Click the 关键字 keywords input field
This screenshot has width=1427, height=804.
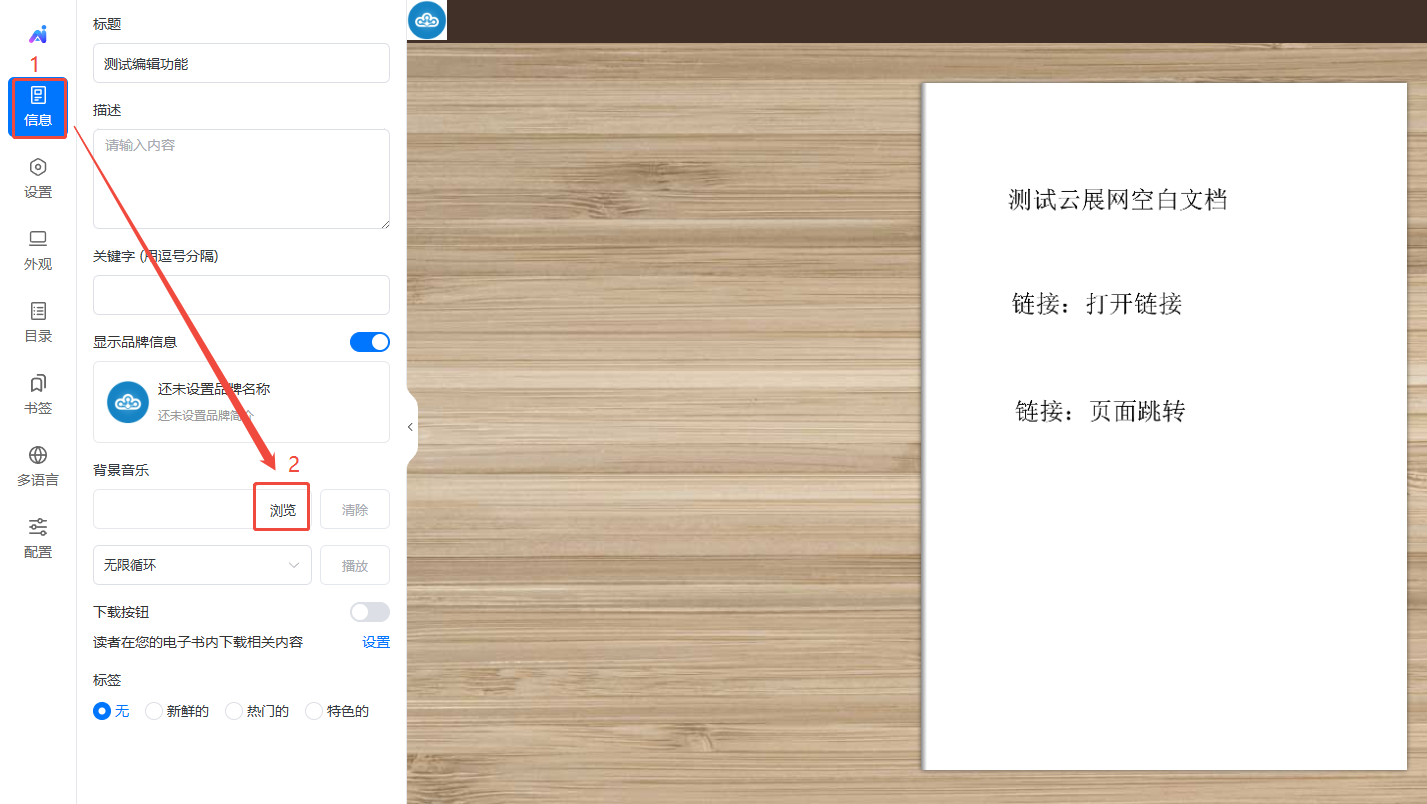point(241,295)
